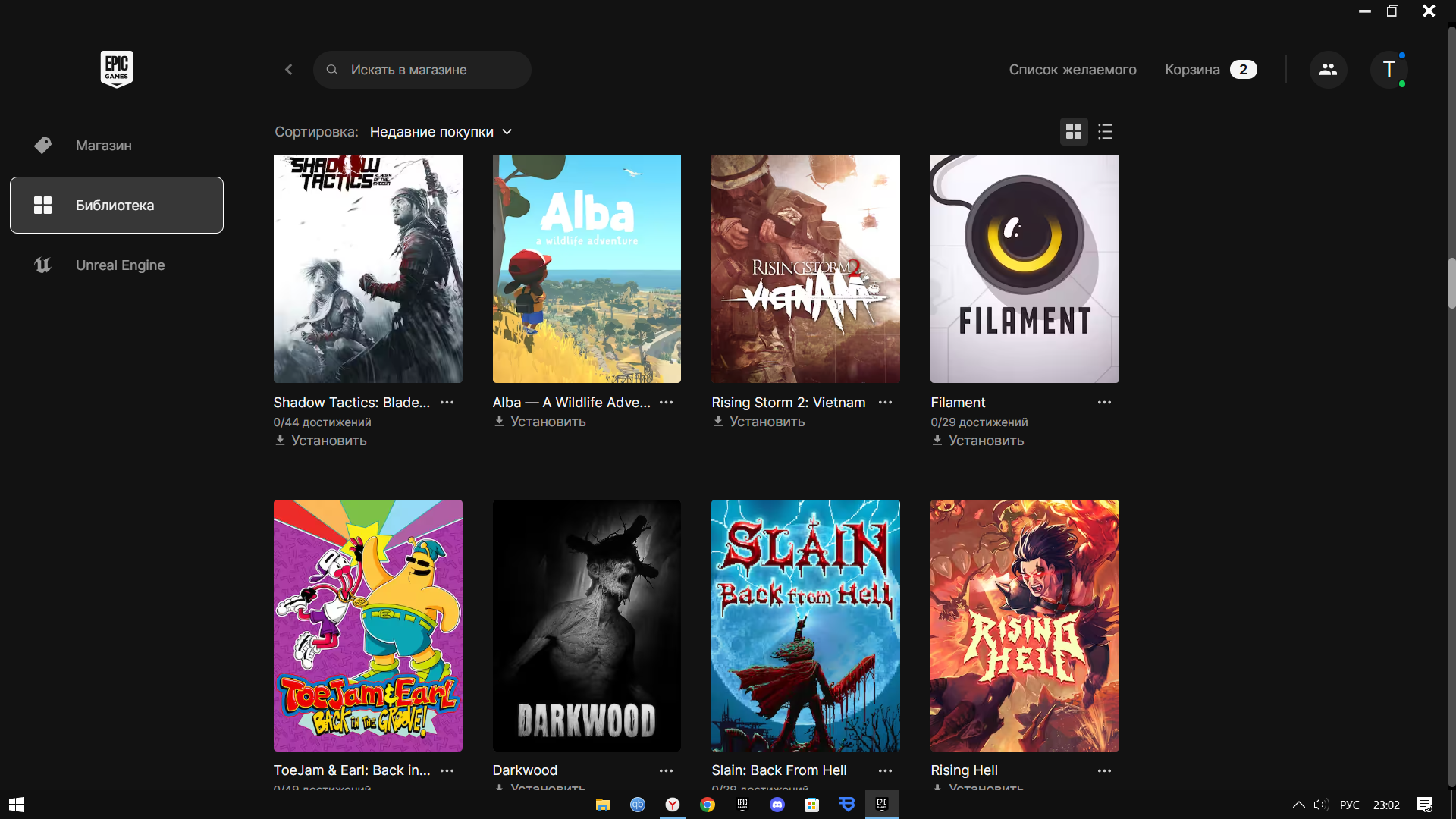Open more options for Darkwood
The height and width of the screenshot is (819, 1456).
point(666,770)
